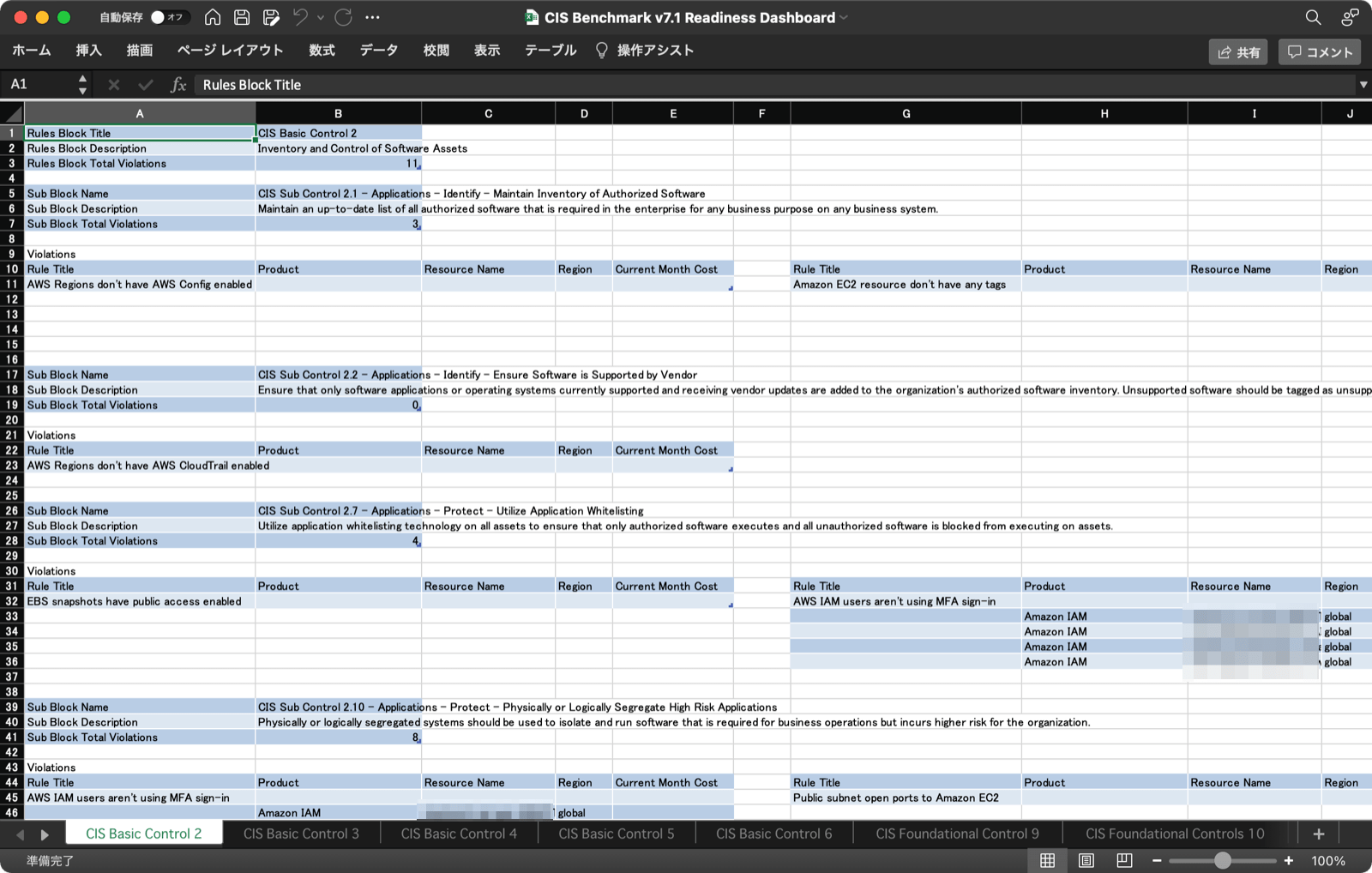This screenshot has height=873, width=1372.
Task: Open the workbook title dropdown menu
Action: pyautogui.click(x=844, y=17)
